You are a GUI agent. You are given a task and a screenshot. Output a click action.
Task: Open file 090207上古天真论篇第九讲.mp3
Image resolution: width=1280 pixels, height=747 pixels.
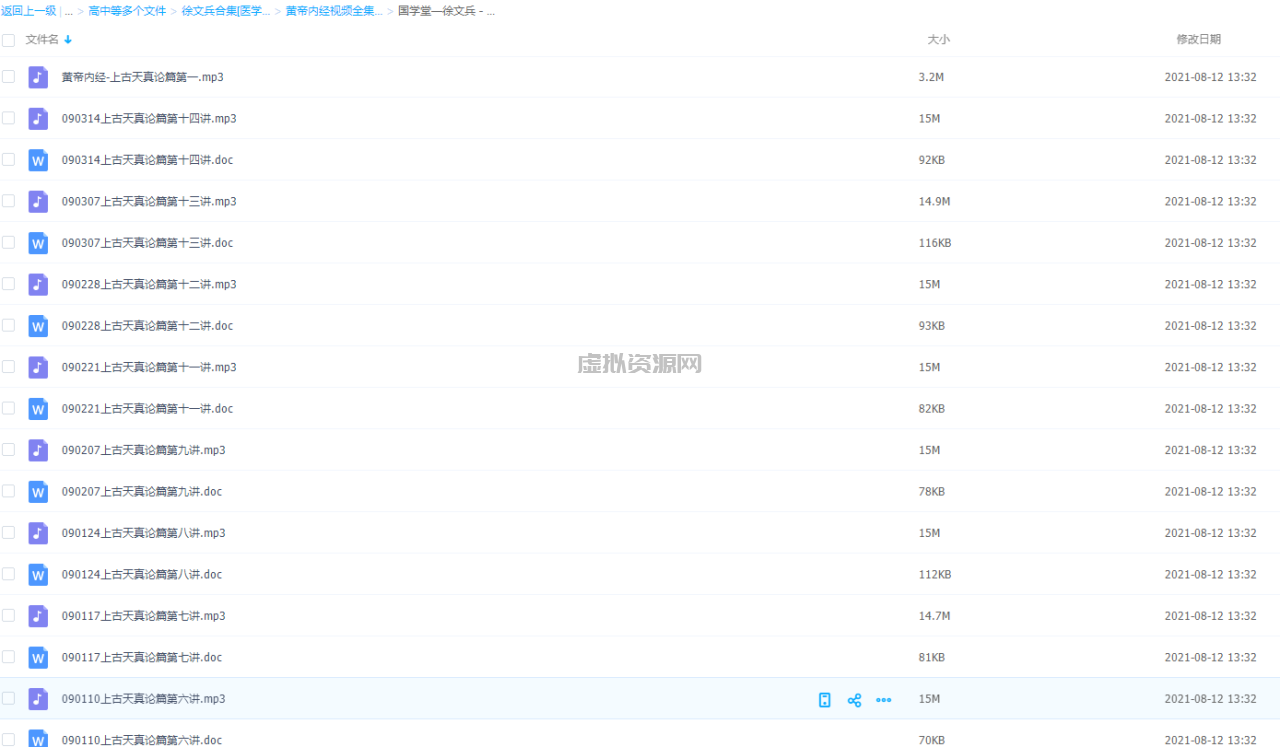tap(144, 450)
